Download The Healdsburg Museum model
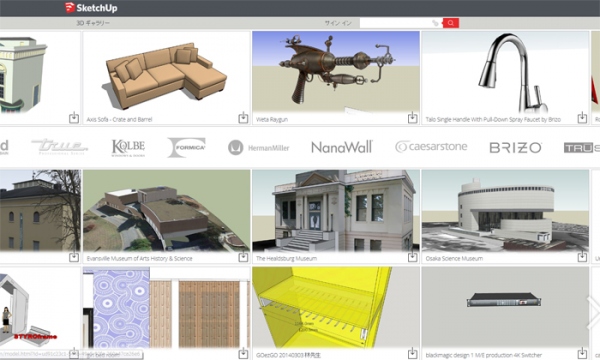600x360 pixels. (x=412, y=256)
